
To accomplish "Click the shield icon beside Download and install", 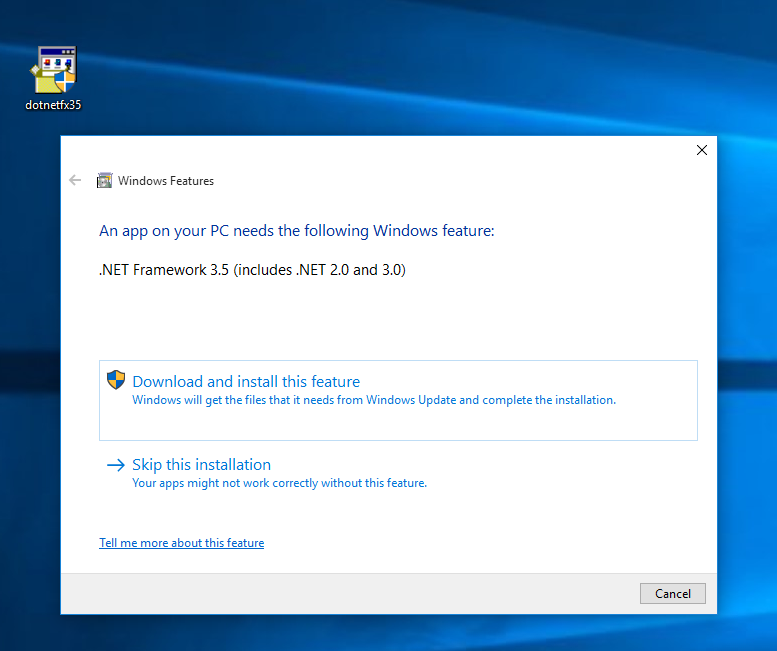I will (116, 380).
